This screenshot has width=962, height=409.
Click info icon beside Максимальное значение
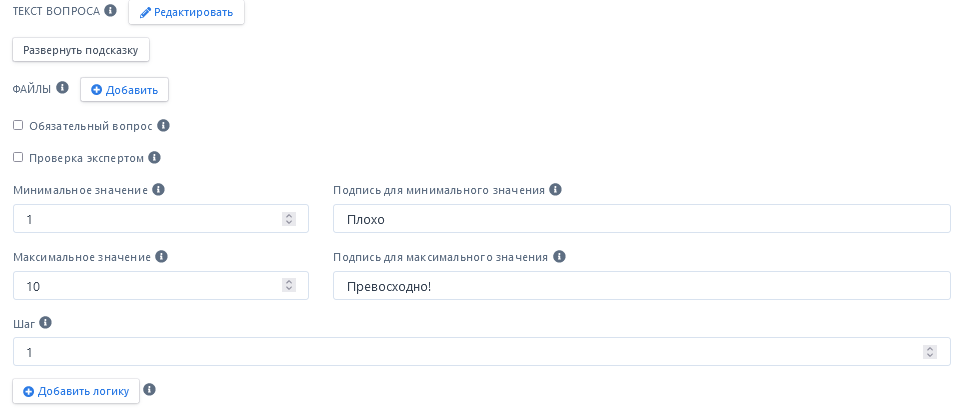(x=162, y=257)
